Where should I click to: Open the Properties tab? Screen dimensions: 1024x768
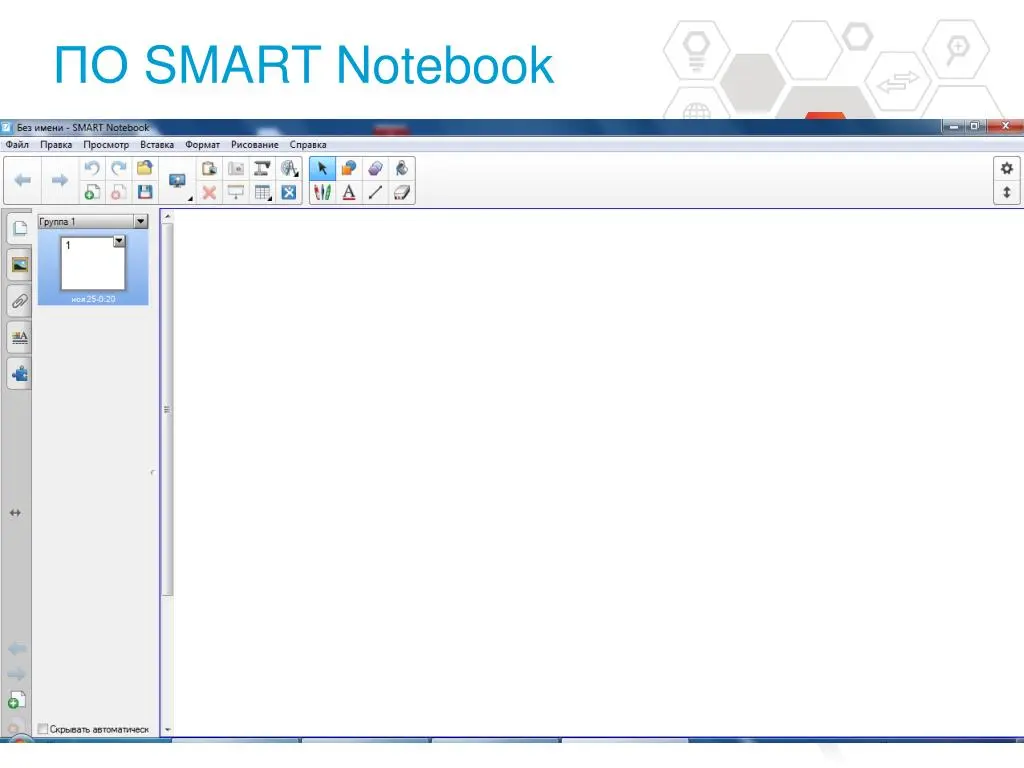(20, 338)
